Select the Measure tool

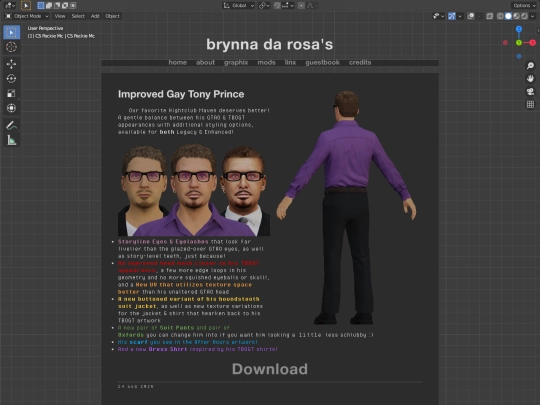click(11, 140)
